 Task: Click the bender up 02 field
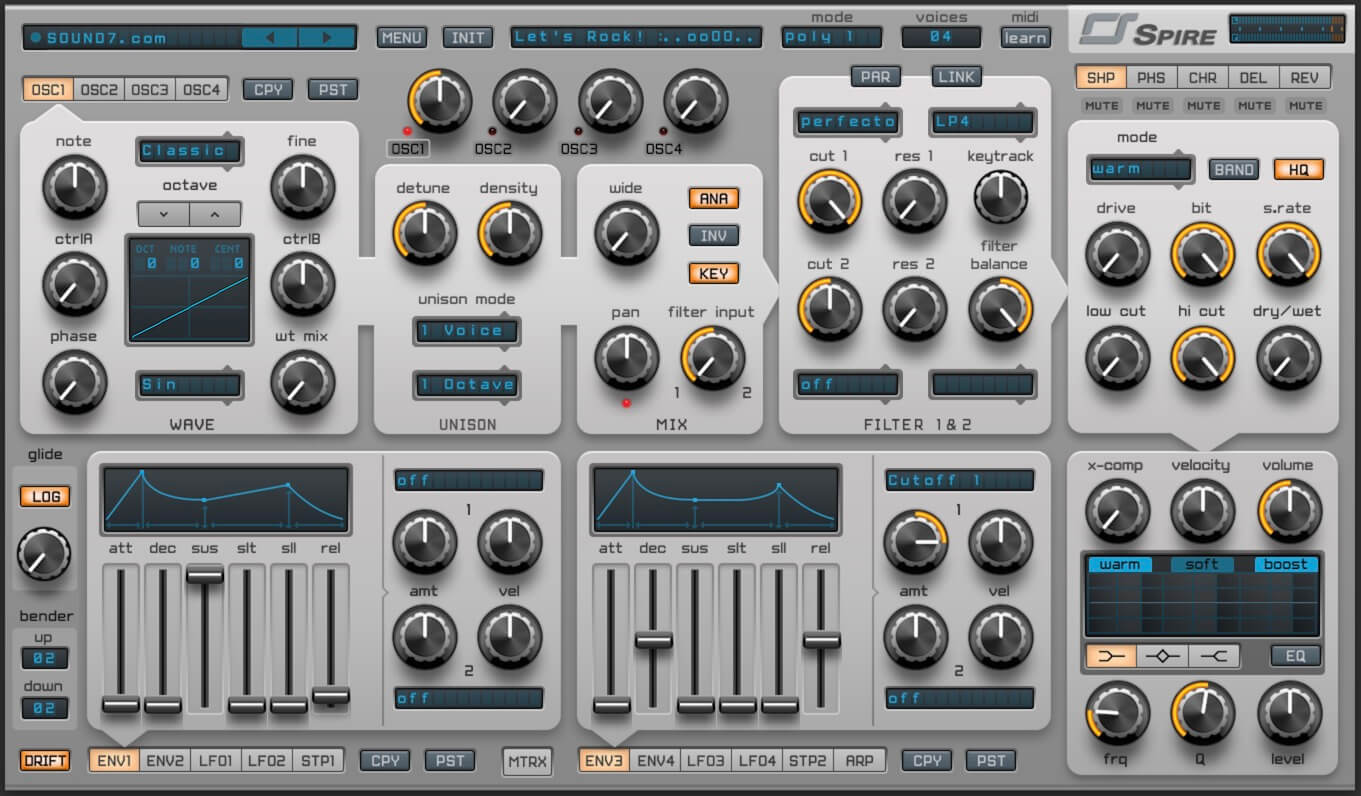tap(45, 659)
